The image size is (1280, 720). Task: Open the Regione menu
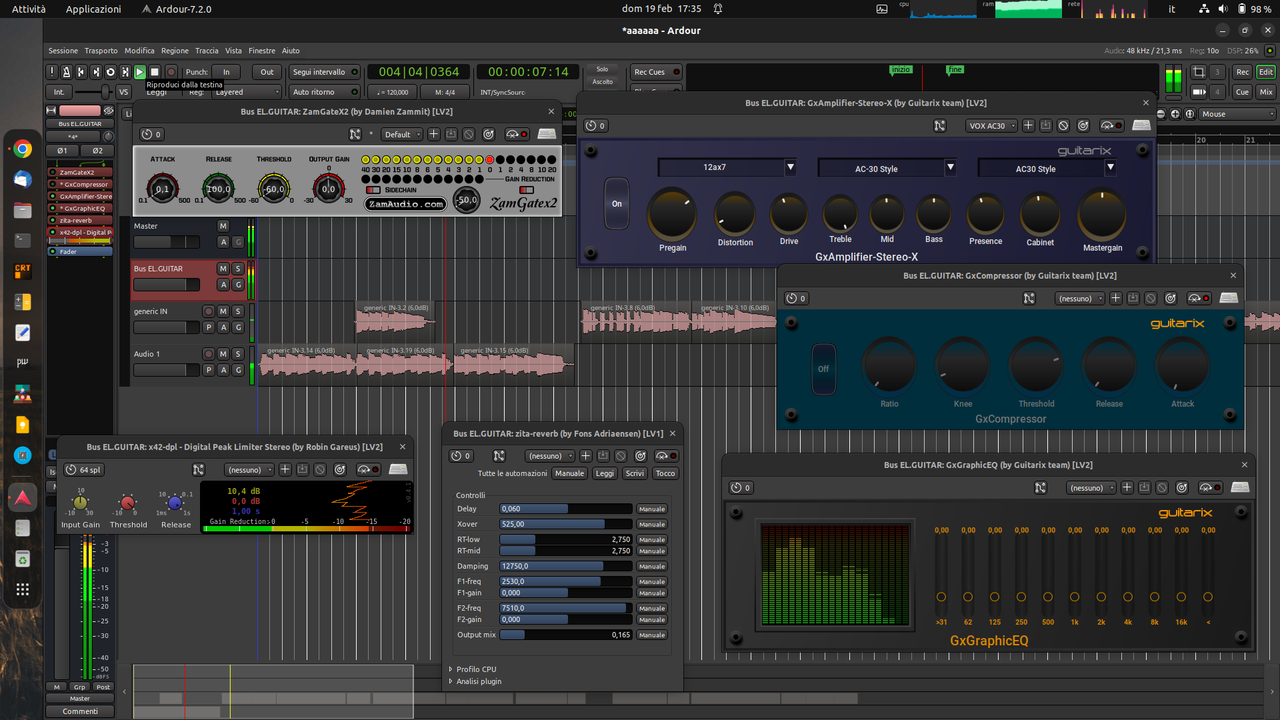click(x=175, y=50)
